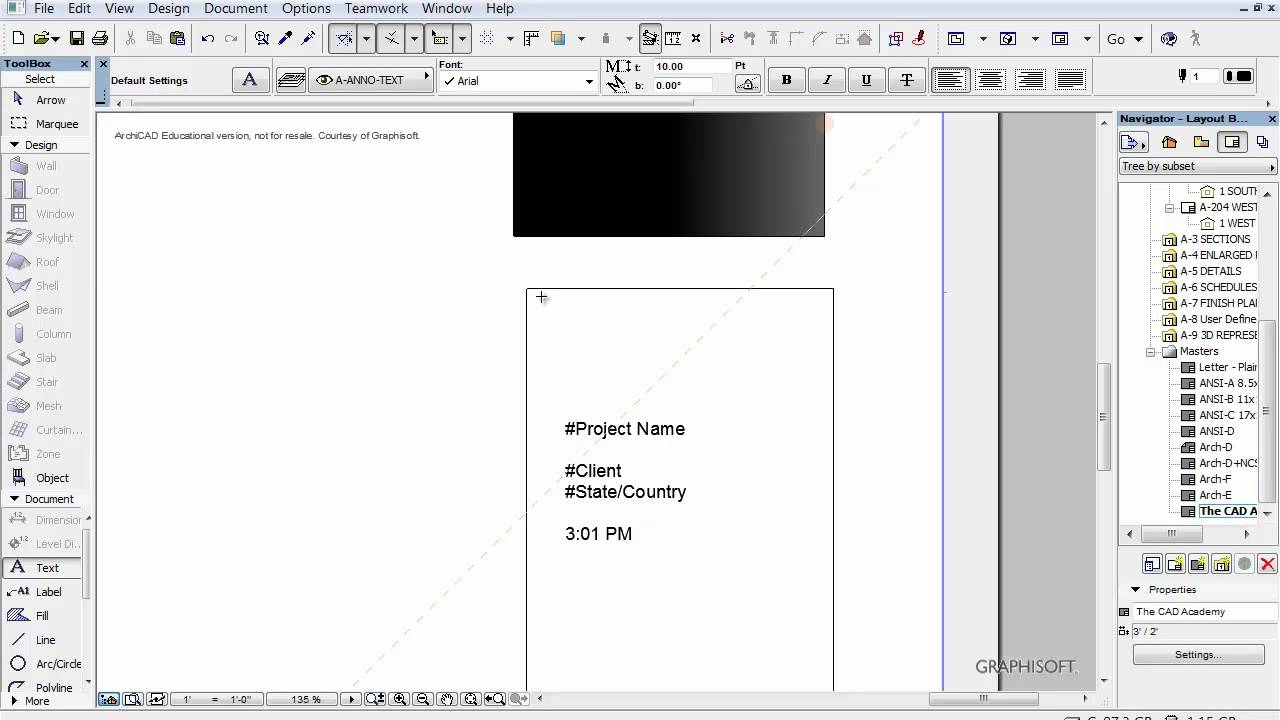Image resolution: width=1280 pixels, height=720 pixels.
Task: Click the hand Pan icon in bottom bar
Action: click(447, 700)
